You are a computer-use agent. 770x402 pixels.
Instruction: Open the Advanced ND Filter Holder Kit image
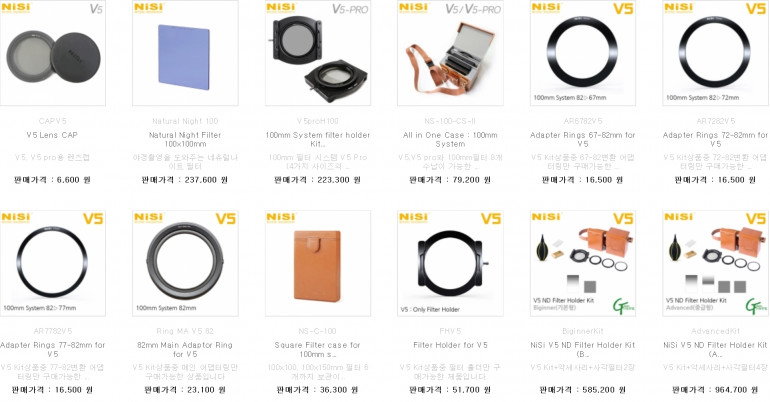tap(715, 264)
